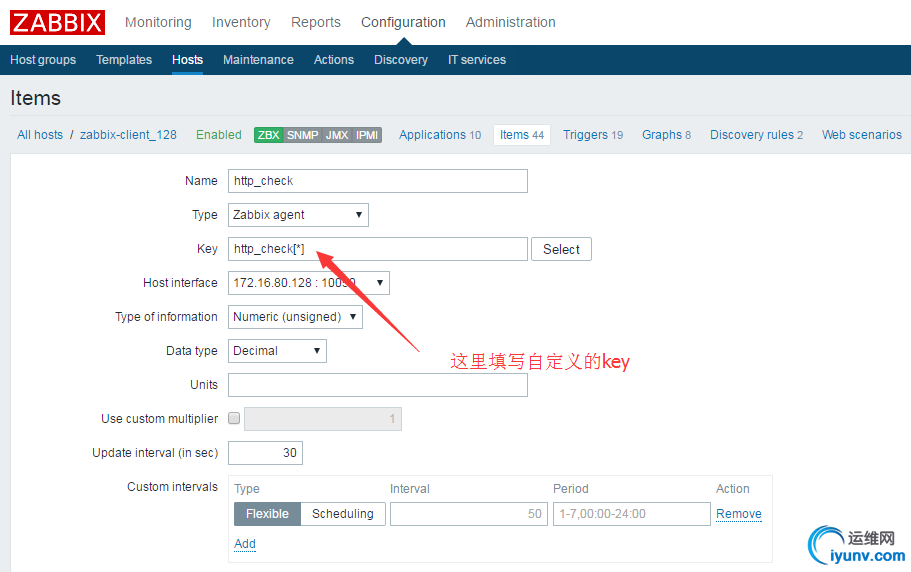Open the Data type dropdown (Decimal)

277,351
